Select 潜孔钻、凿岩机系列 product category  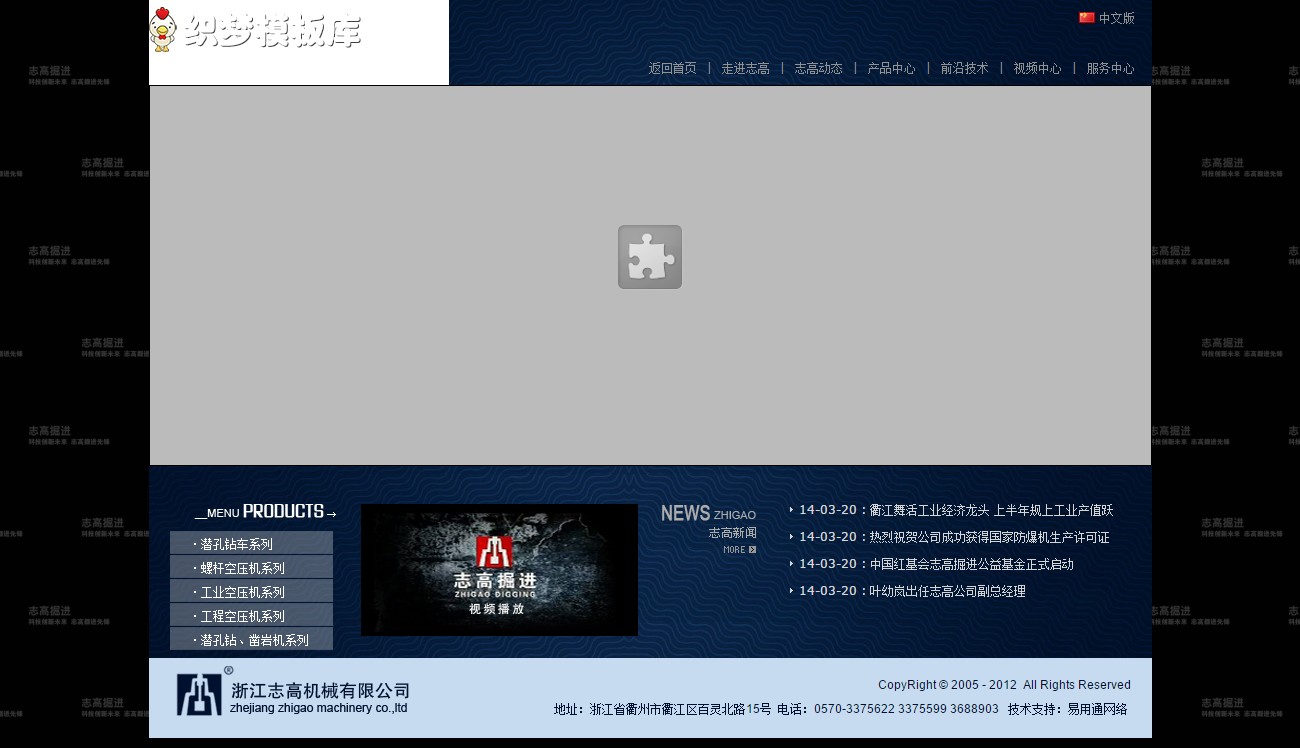click(x=251, y=639)
